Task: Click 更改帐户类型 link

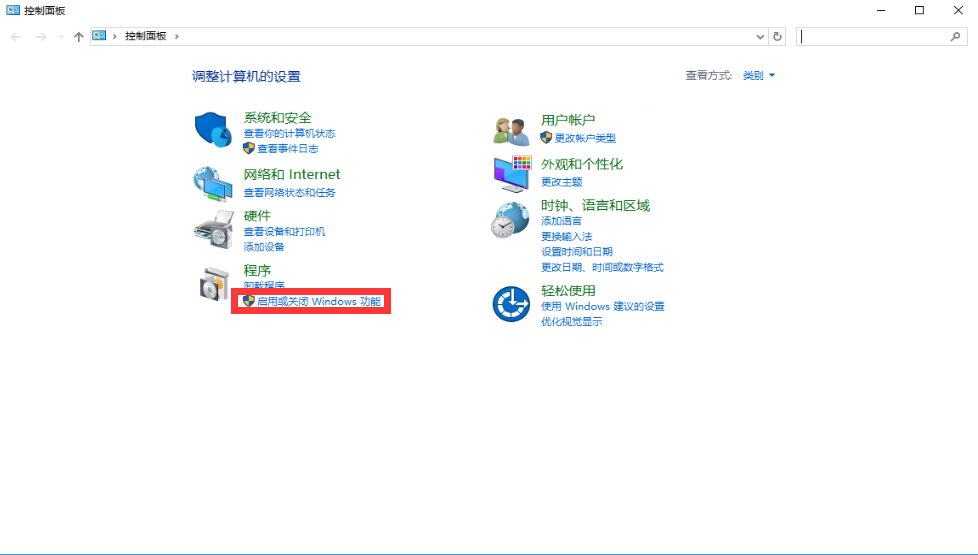Action: coord(586,138)
